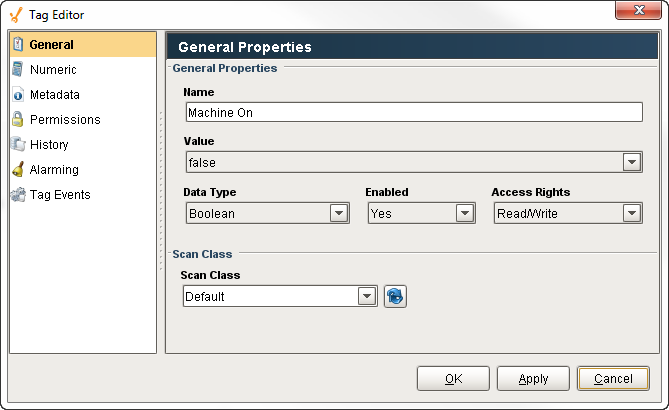The width and height of the screenshot is (669, 410).
Task: Click the General clipboard icon in sidebar
Action: point(18,44)
